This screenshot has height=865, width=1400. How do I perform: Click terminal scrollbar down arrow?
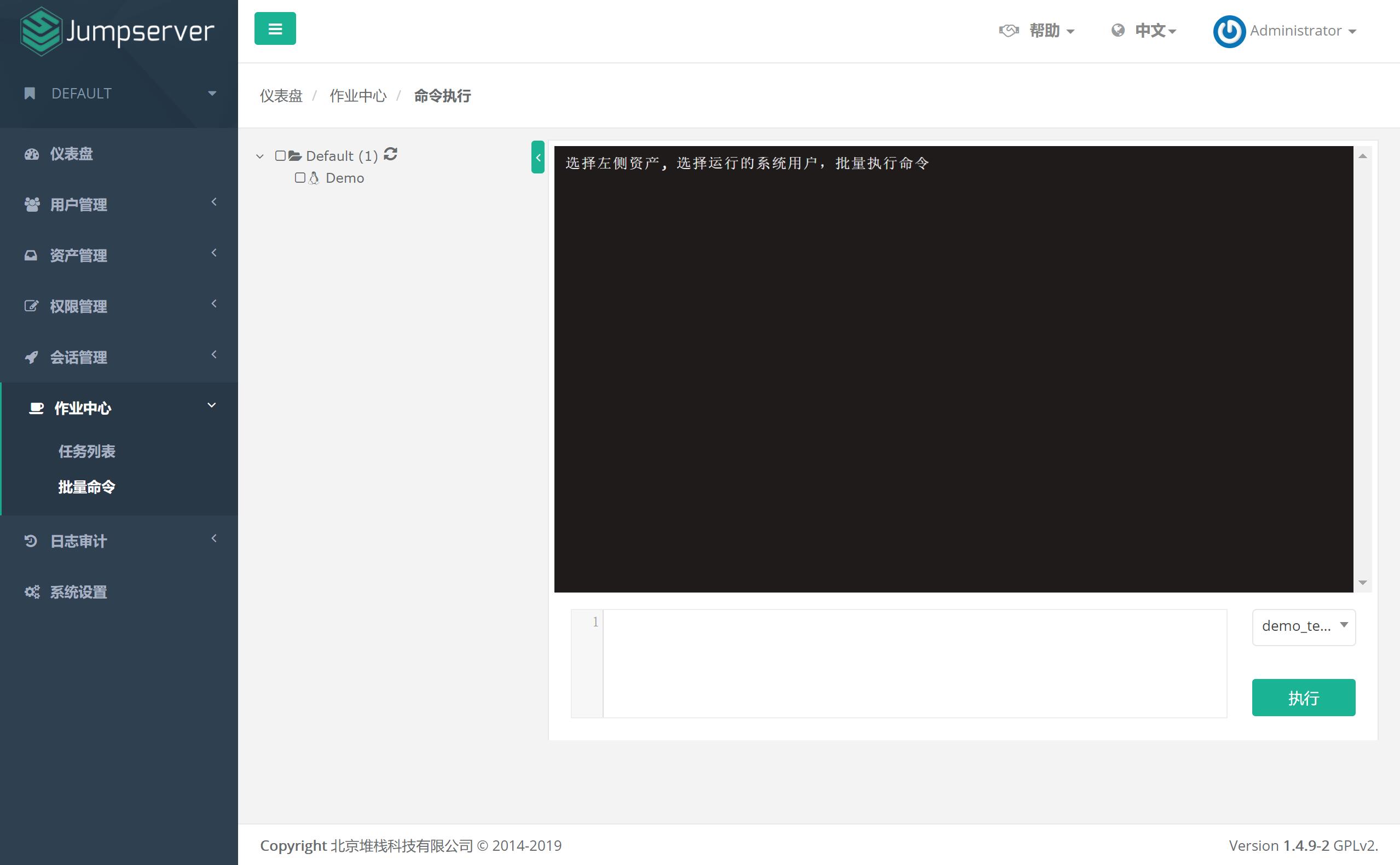coord(1362,582)
